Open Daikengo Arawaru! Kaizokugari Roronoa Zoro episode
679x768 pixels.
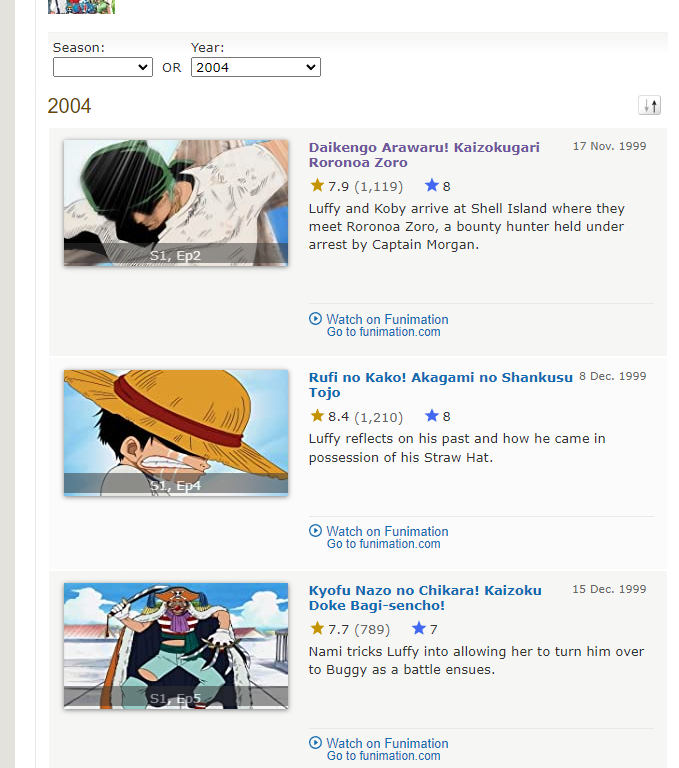pos(423,154)
